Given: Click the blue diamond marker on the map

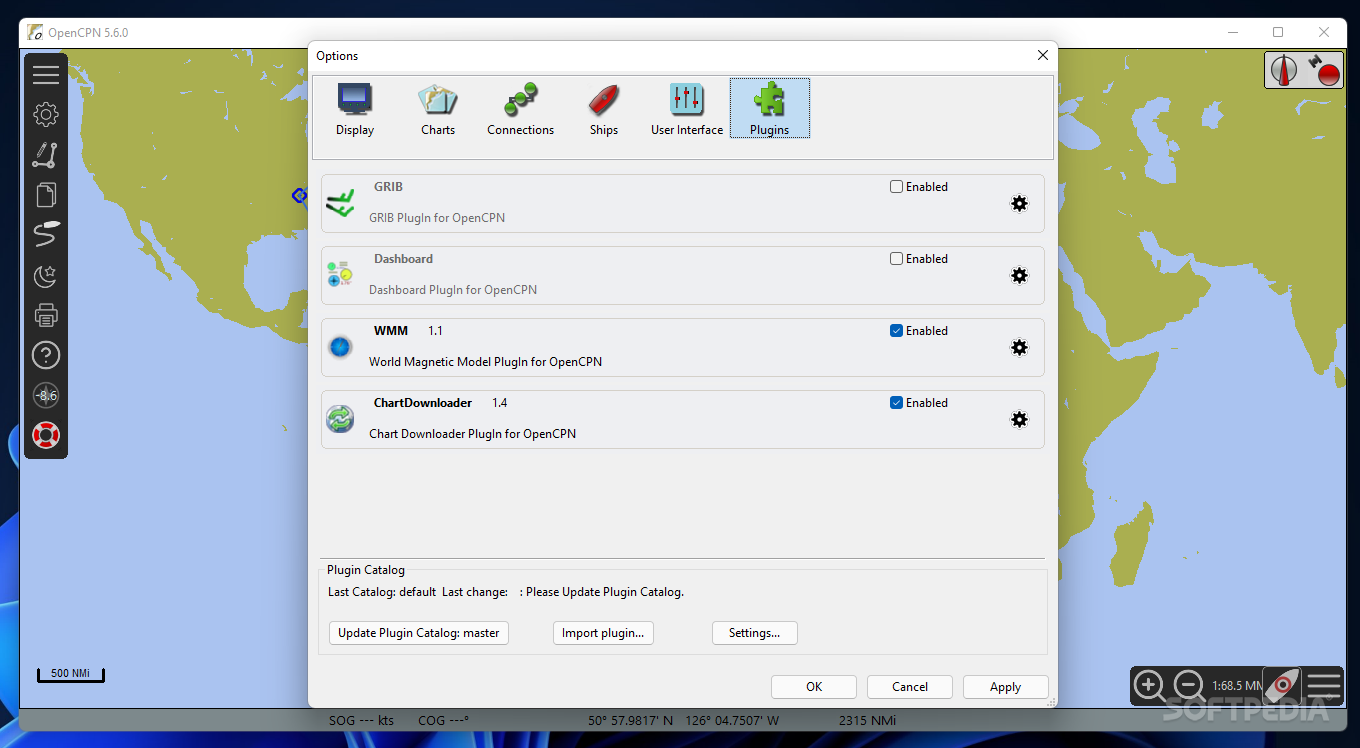Looking at the screenshot, I should click(x=299, y=195).
